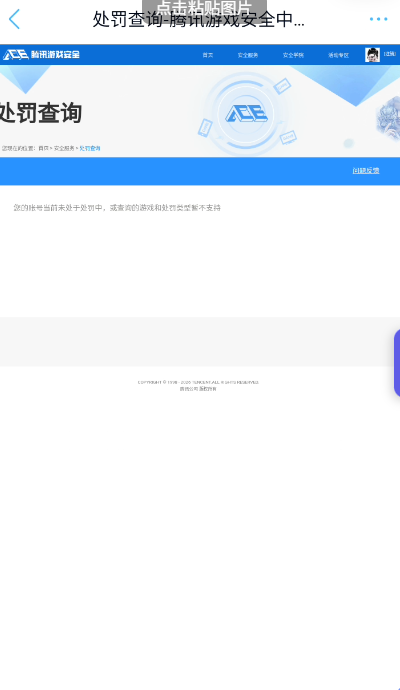400x690 pixels.
Task: Click 处罚查询 in the breadcrumb
Action: click(x=90, y=148)
